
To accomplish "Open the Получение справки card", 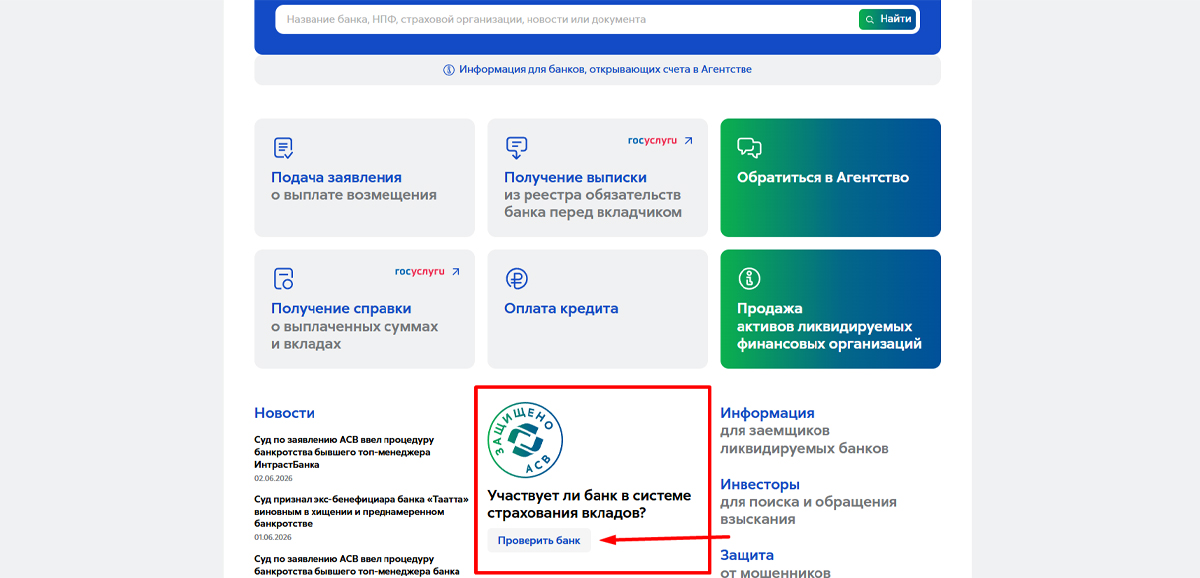I will coord(365,309).
